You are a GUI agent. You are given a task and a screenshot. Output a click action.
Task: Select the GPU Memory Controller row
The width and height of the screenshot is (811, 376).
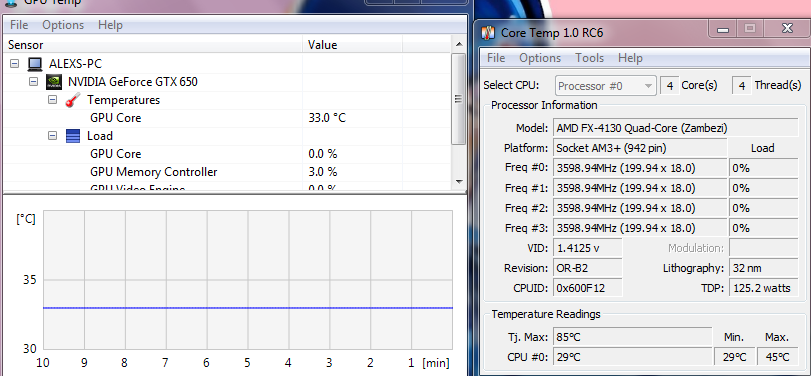coord(228,172)
